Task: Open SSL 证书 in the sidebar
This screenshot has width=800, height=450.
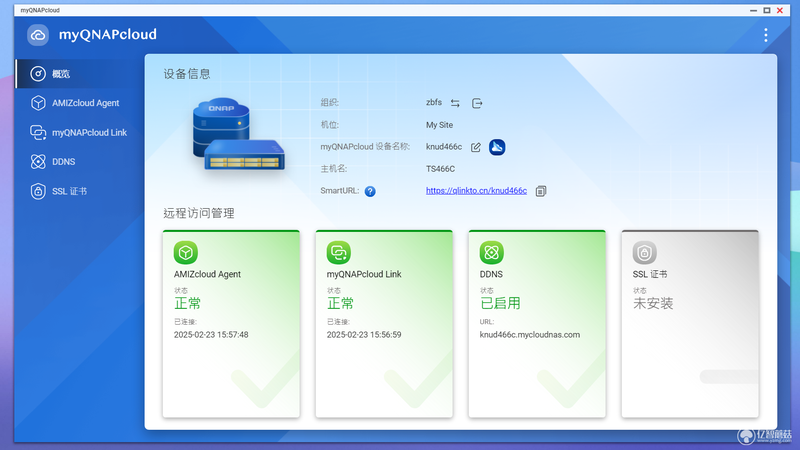Action: tap(79, 191)
